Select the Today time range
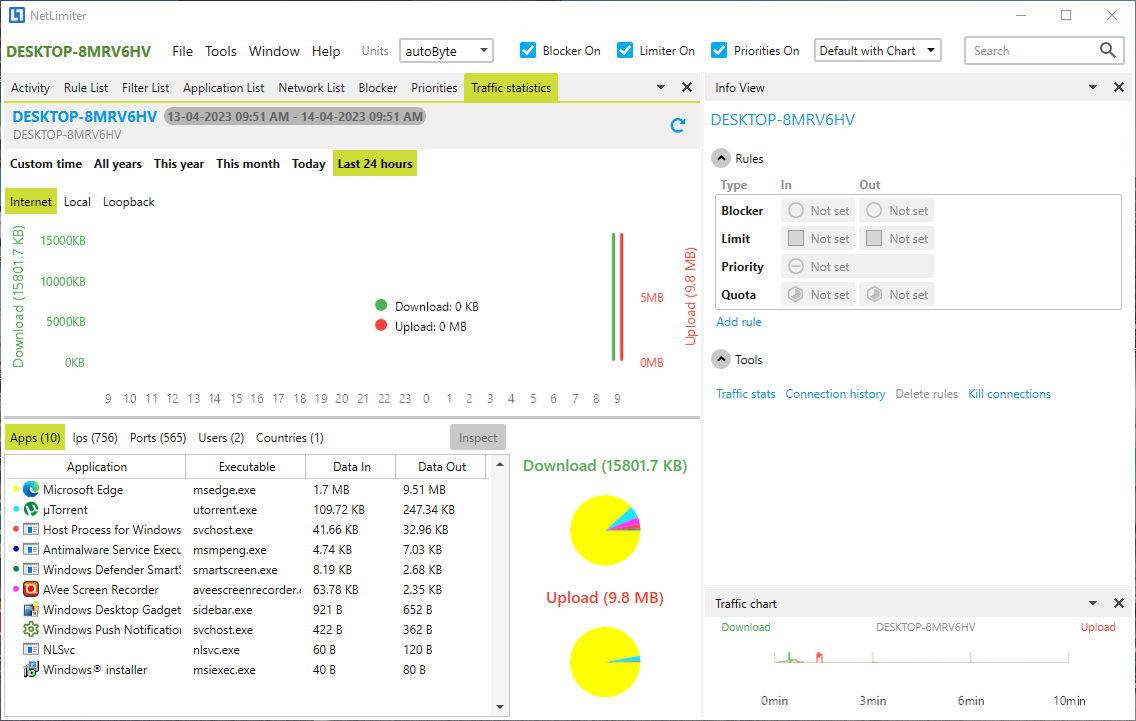The width and height of the screenshot is (1136, 721). point(309,164)
